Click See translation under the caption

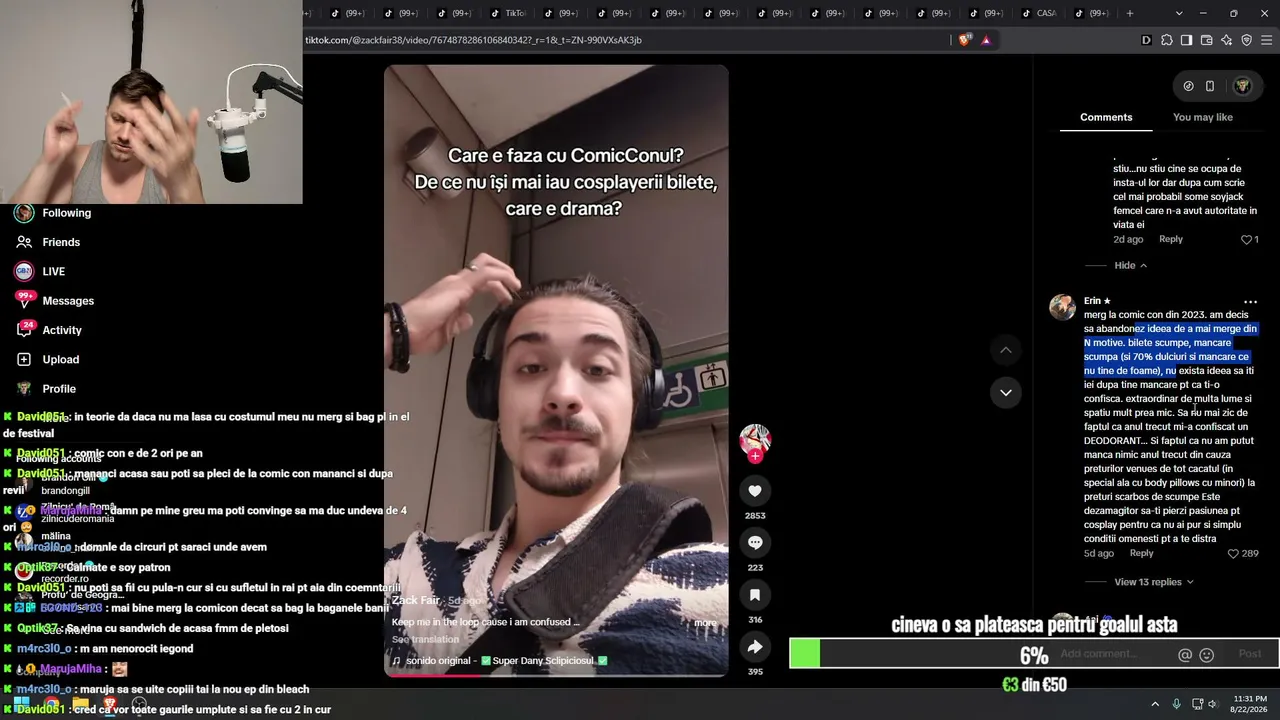coord(425,639)
